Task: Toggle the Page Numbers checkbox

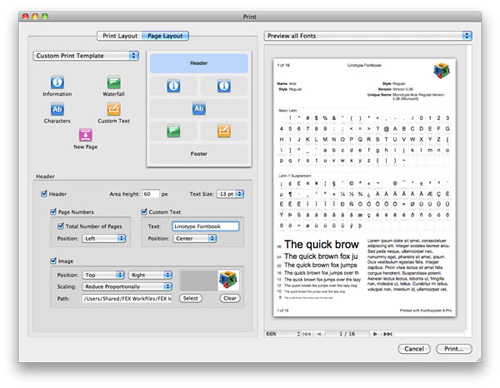Action: 53,212
